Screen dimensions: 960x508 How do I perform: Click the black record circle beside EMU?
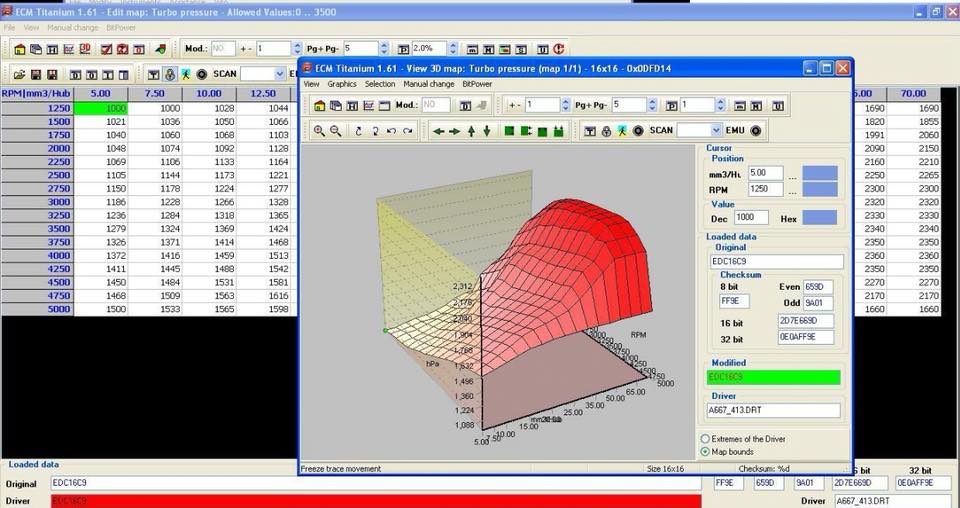point(756,130)
